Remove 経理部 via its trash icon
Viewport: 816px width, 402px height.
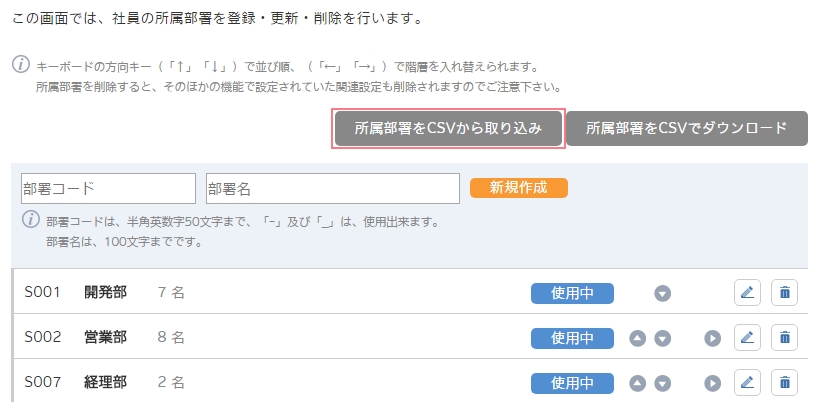point(784,383)
